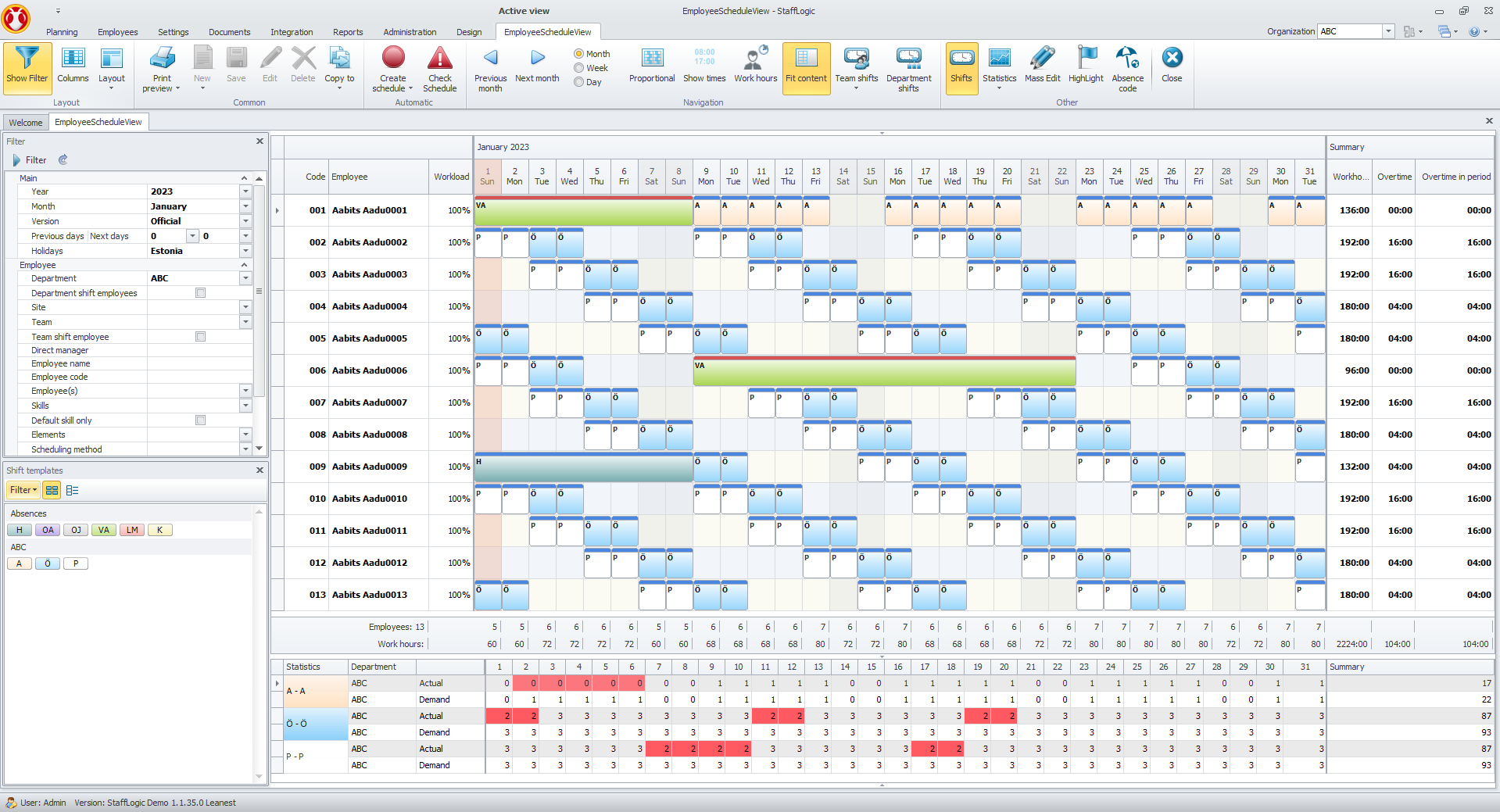This screenshot has width=1500, height=812.
Task: Close the Filter panel
Action: tap(260, 141)
